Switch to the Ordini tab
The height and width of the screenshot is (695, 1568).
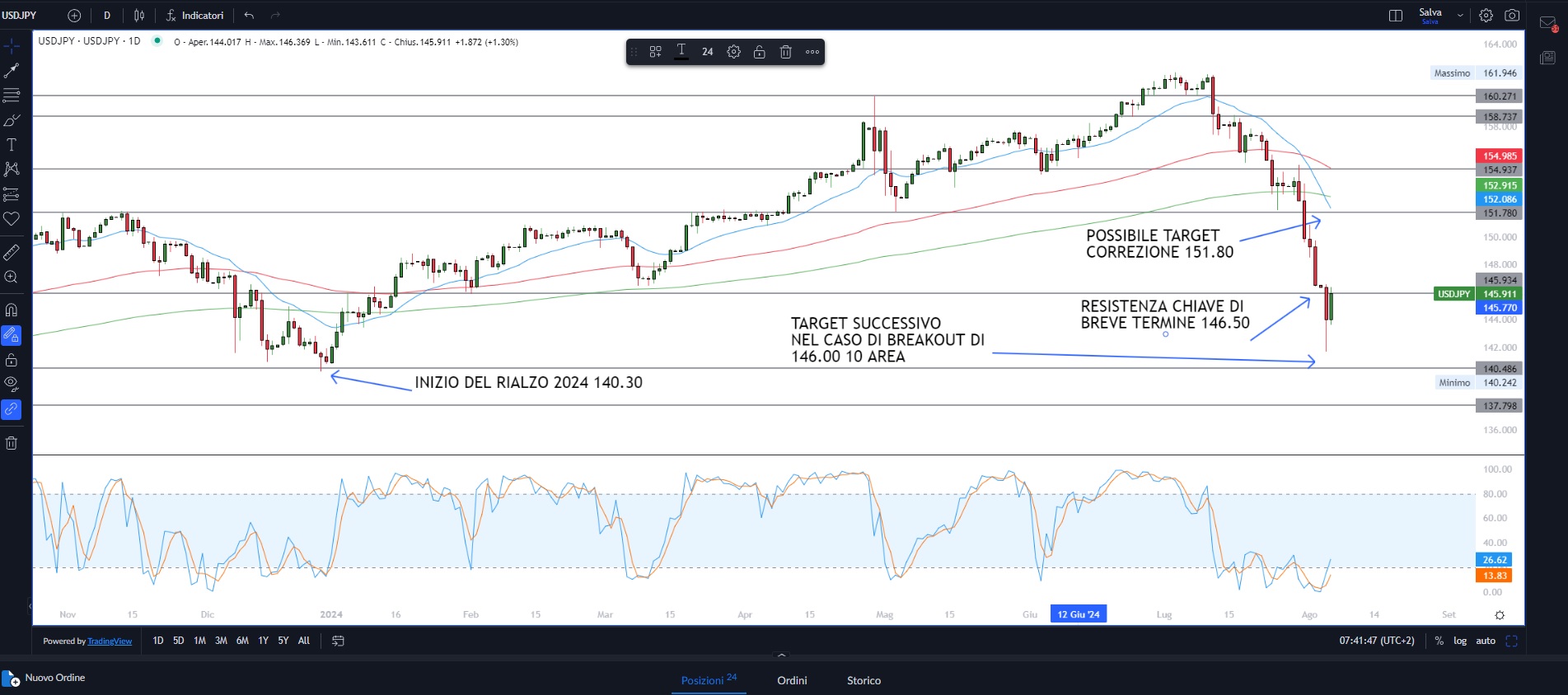click(x=791, y=680)
